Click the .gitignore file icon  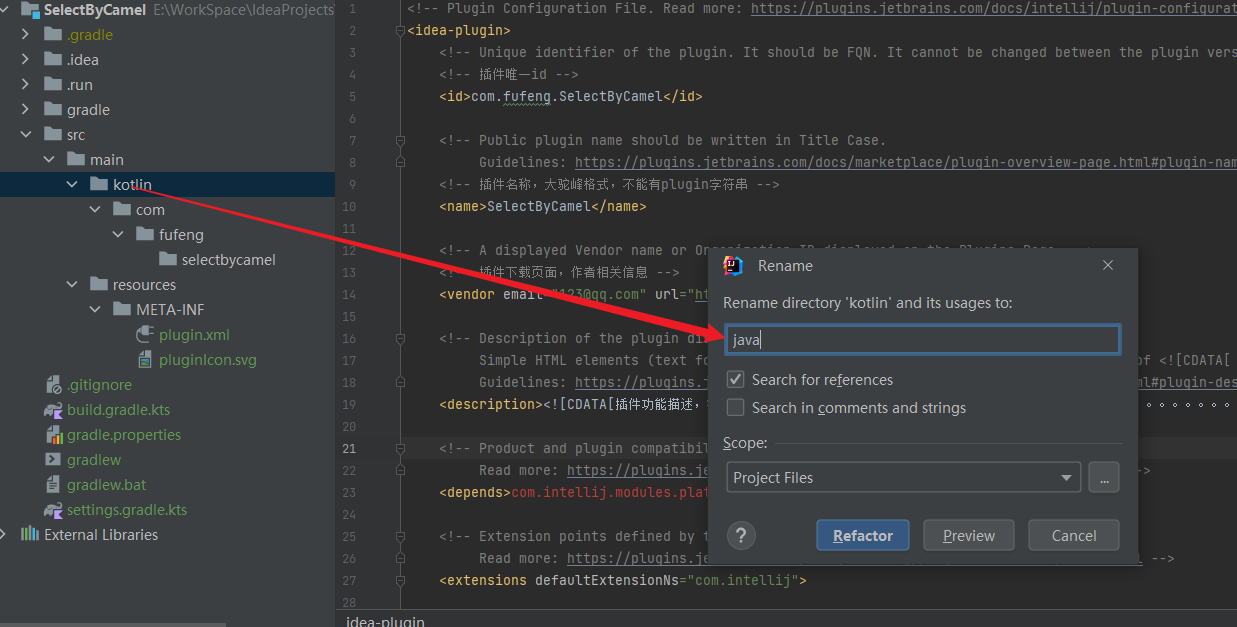pyautogui.click(x=52, y=384)
